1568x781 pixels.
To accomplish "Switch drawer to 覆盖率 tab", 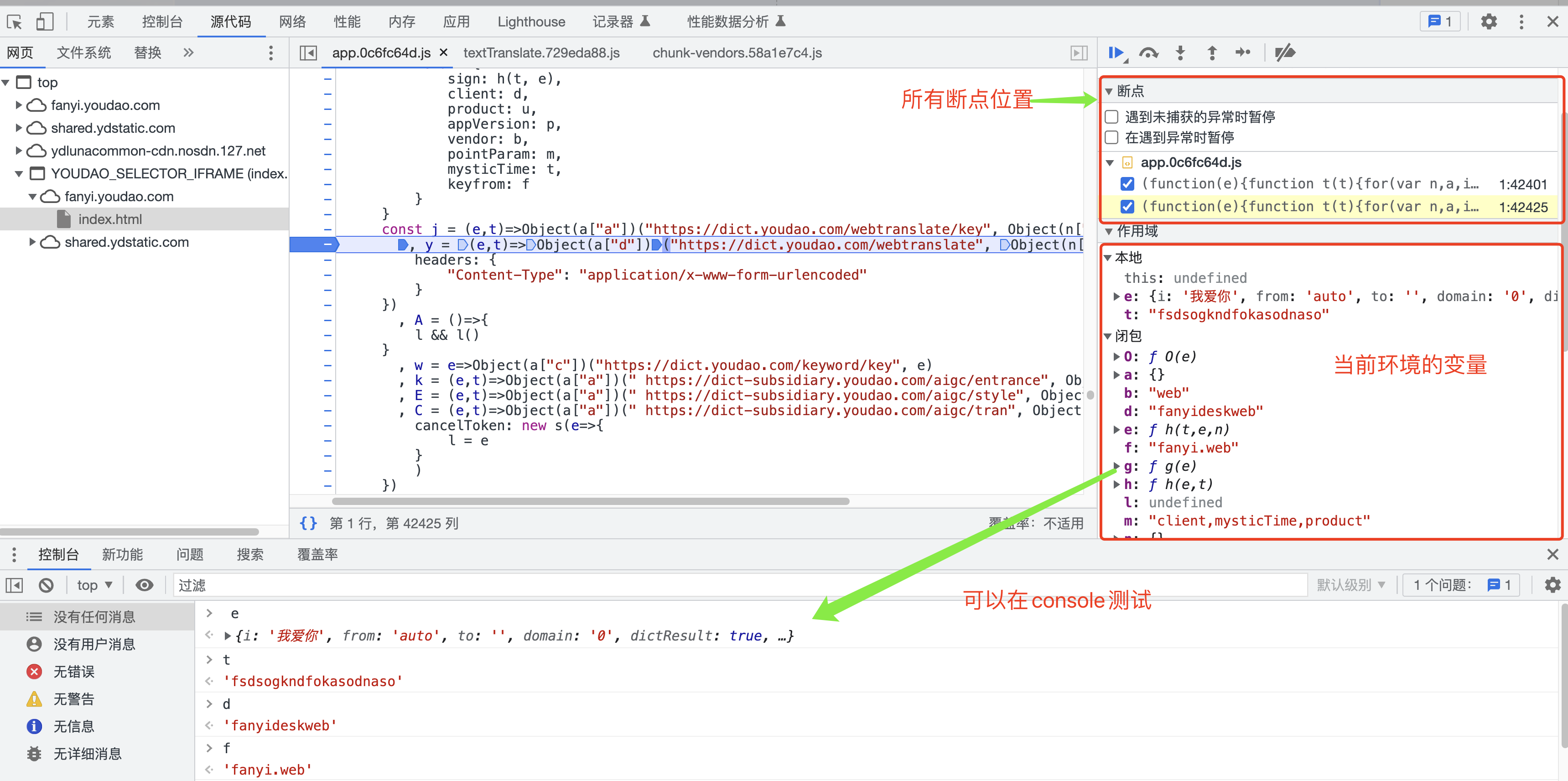I will tap(317, 554).
